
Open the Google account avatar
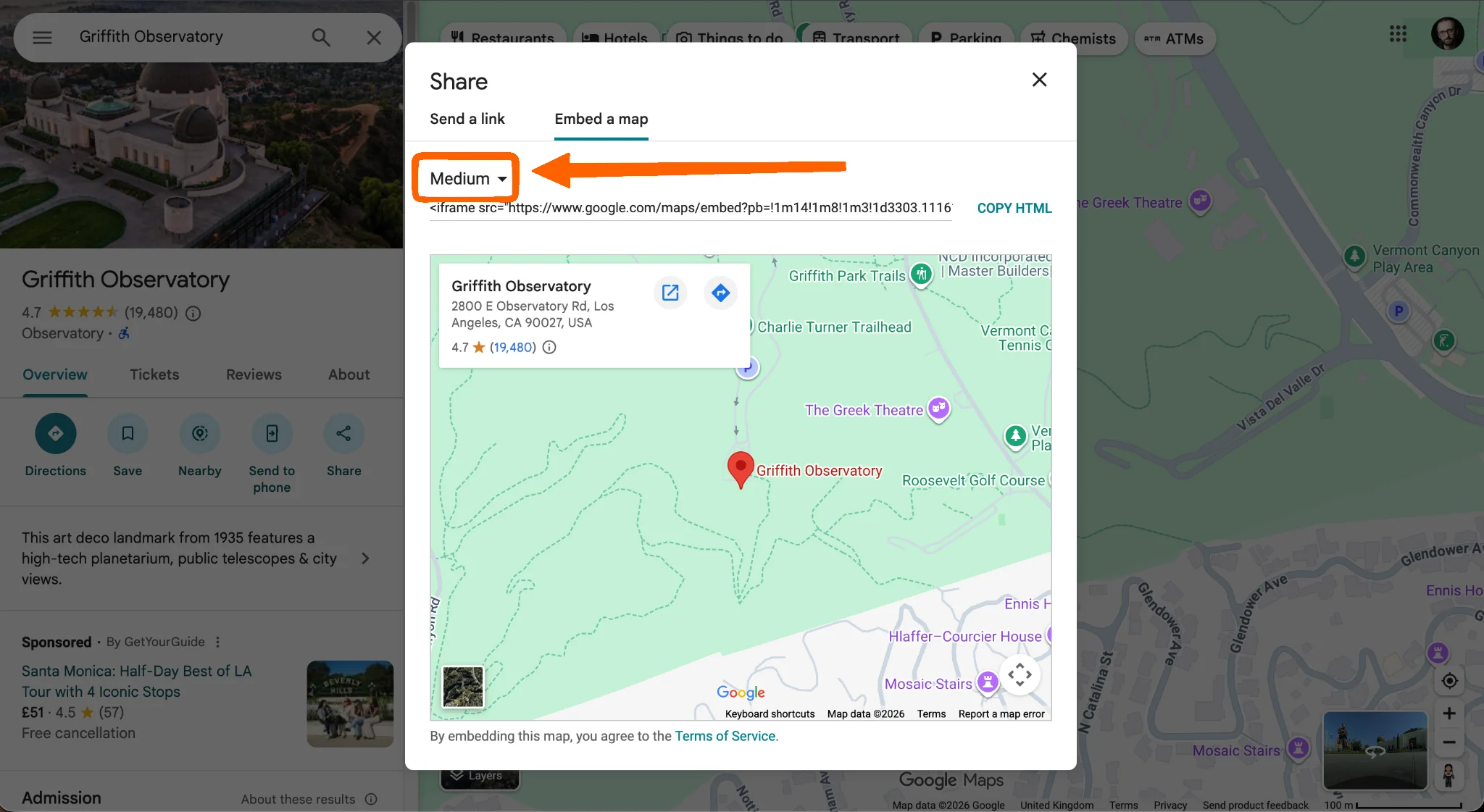click(x=1447, y=34)
